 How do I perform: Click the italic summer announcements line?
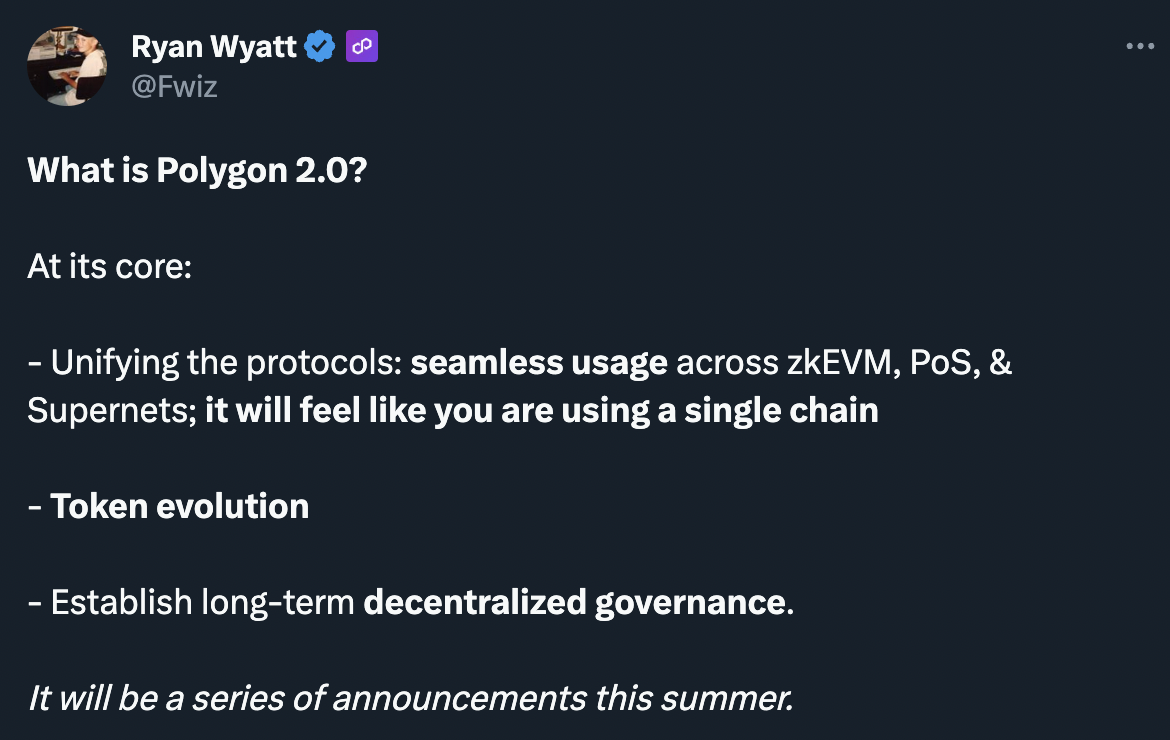[407, 698]
